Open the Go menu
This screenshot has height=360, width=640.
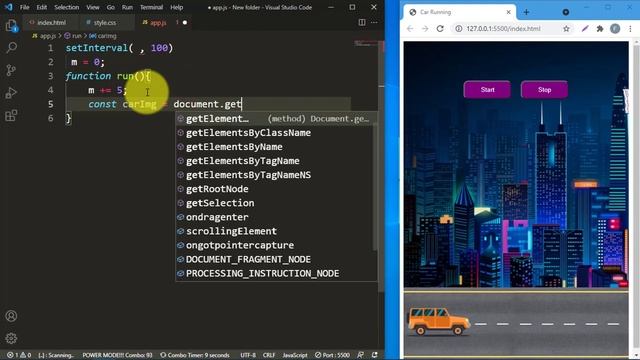pos(111,7)
